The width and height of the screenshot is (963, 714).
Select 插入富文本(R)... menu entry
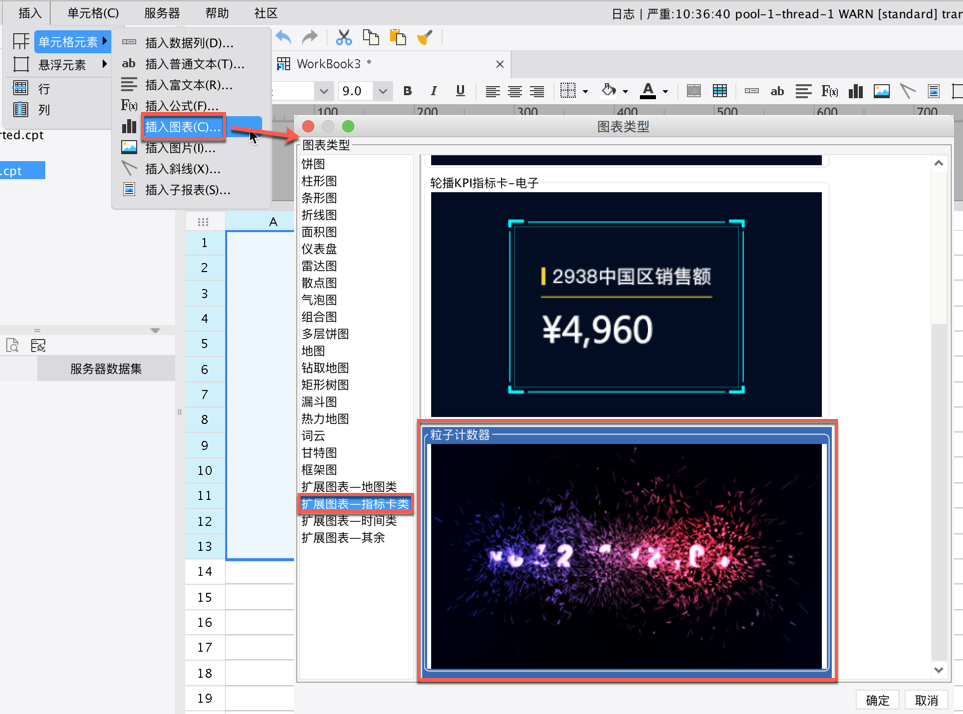coord(191,85)
